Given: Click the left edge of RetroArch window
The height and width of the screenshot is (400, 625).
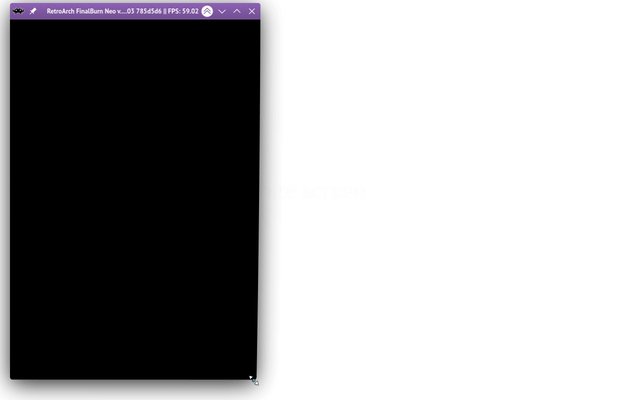Looking at the screenshot, I should tap(11, 200).
